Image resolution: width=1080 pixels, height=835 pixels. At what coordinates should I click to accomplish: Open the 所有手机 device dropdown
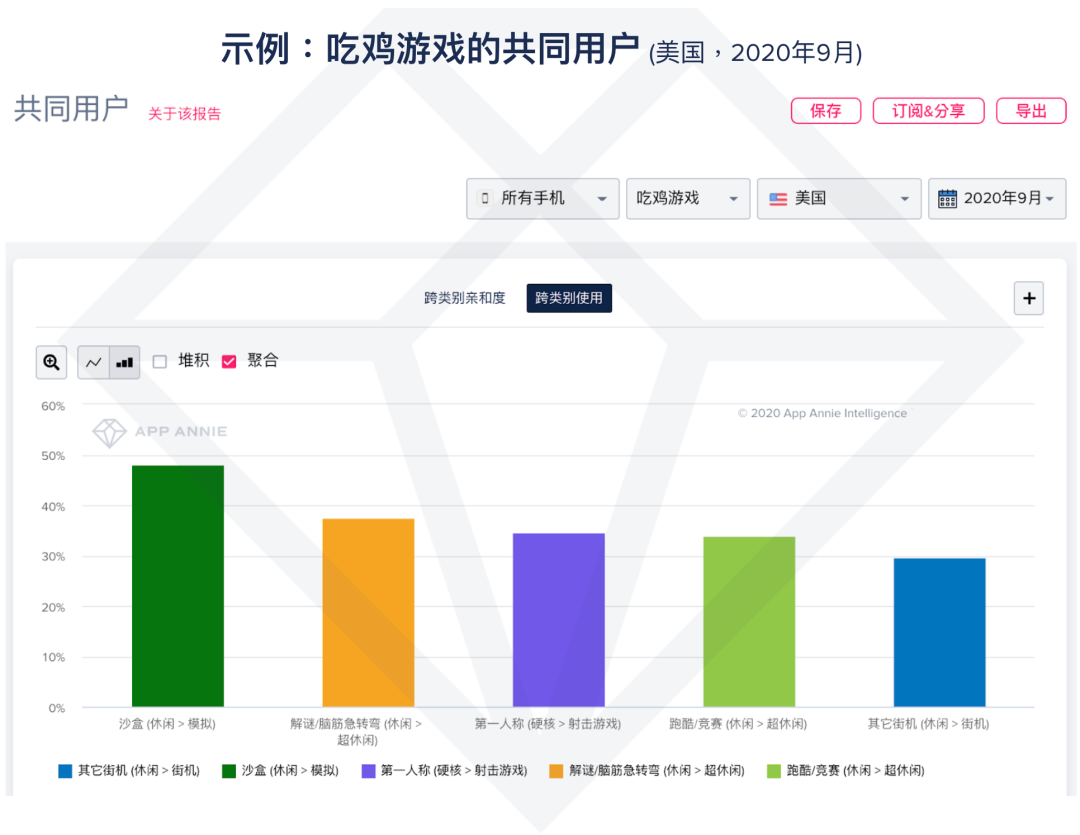point(543,199)
